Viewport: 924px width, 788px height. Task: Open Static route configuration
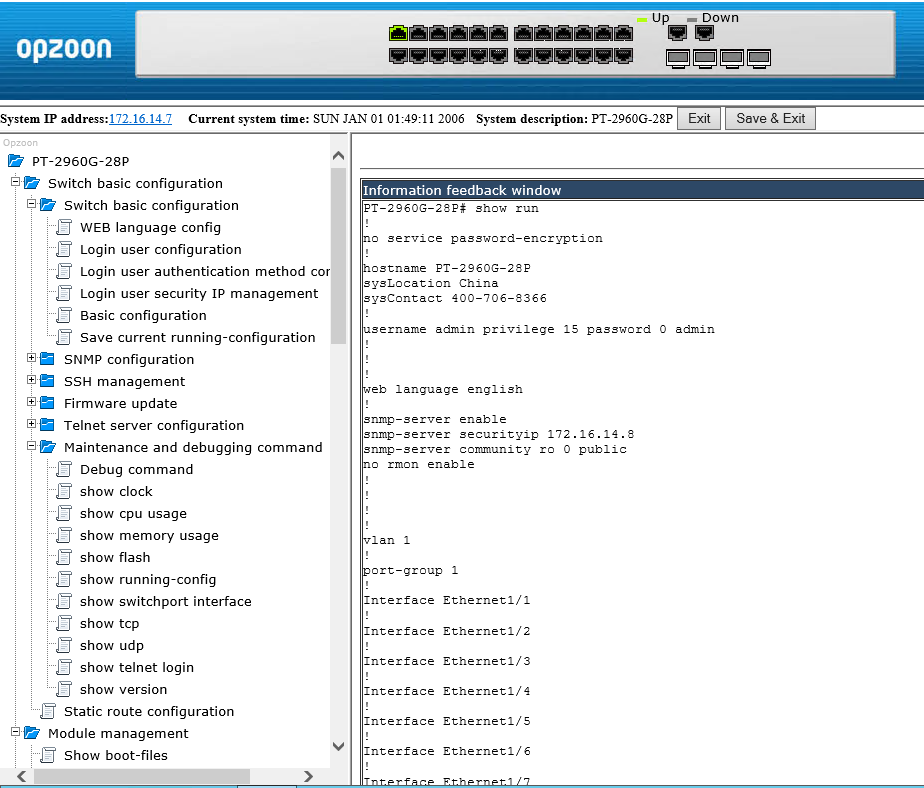pyautogui.click(x=149, y=711)
